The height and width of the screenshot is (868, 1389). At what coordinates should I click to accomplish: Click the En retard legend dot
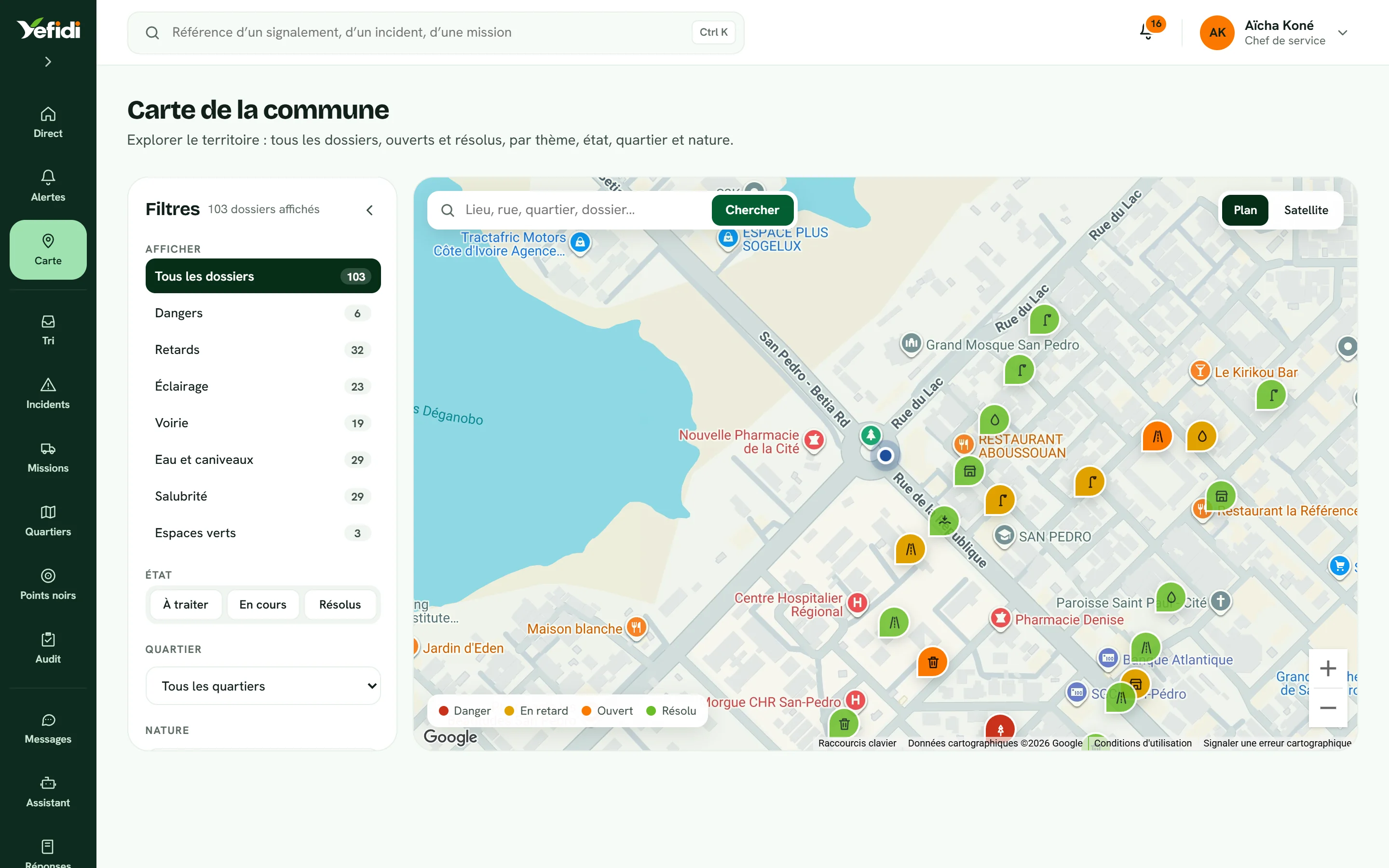[509, 711]
